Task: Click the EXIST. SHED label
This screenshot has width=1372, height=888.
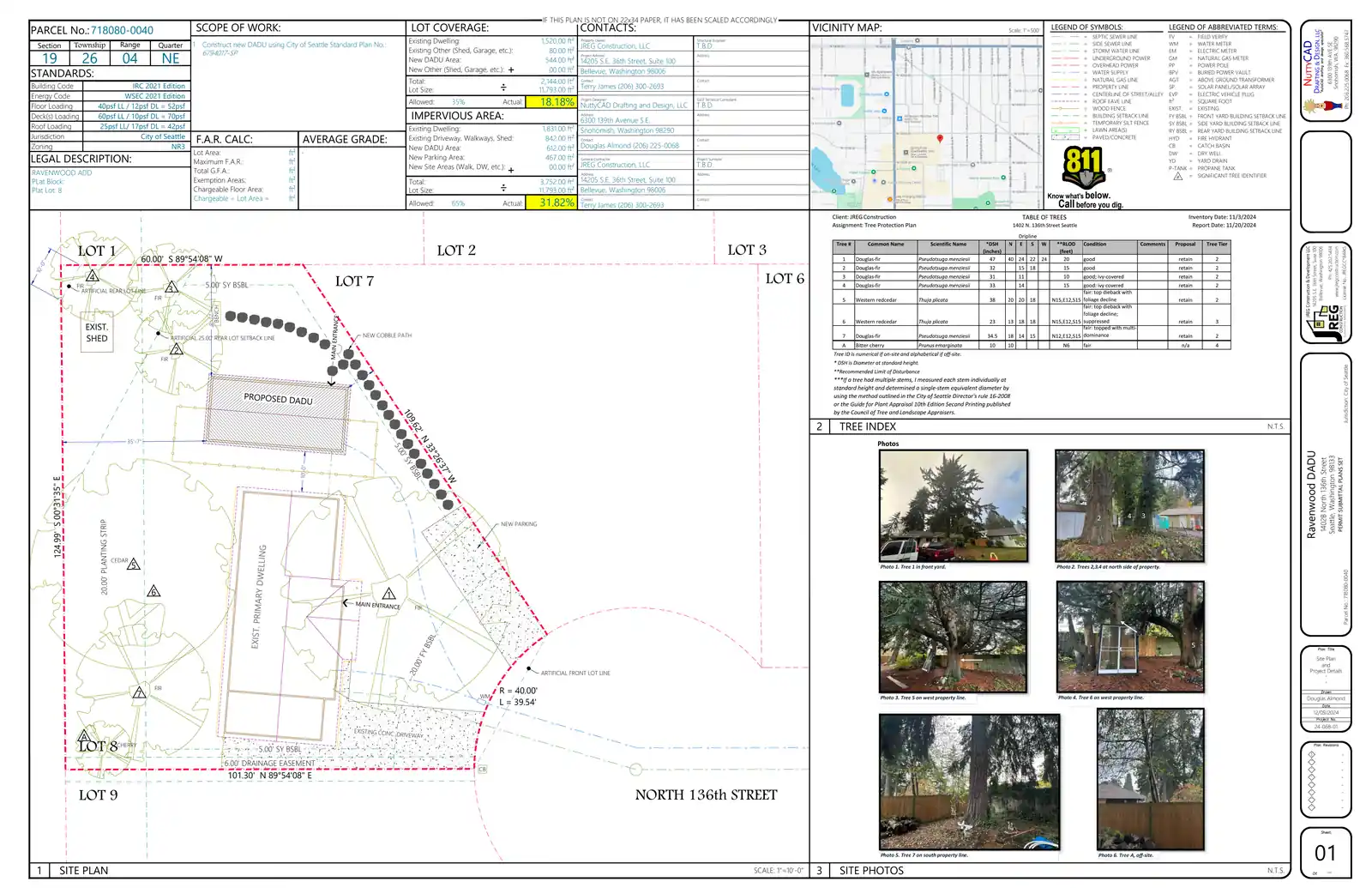Action: coord(97,333)
